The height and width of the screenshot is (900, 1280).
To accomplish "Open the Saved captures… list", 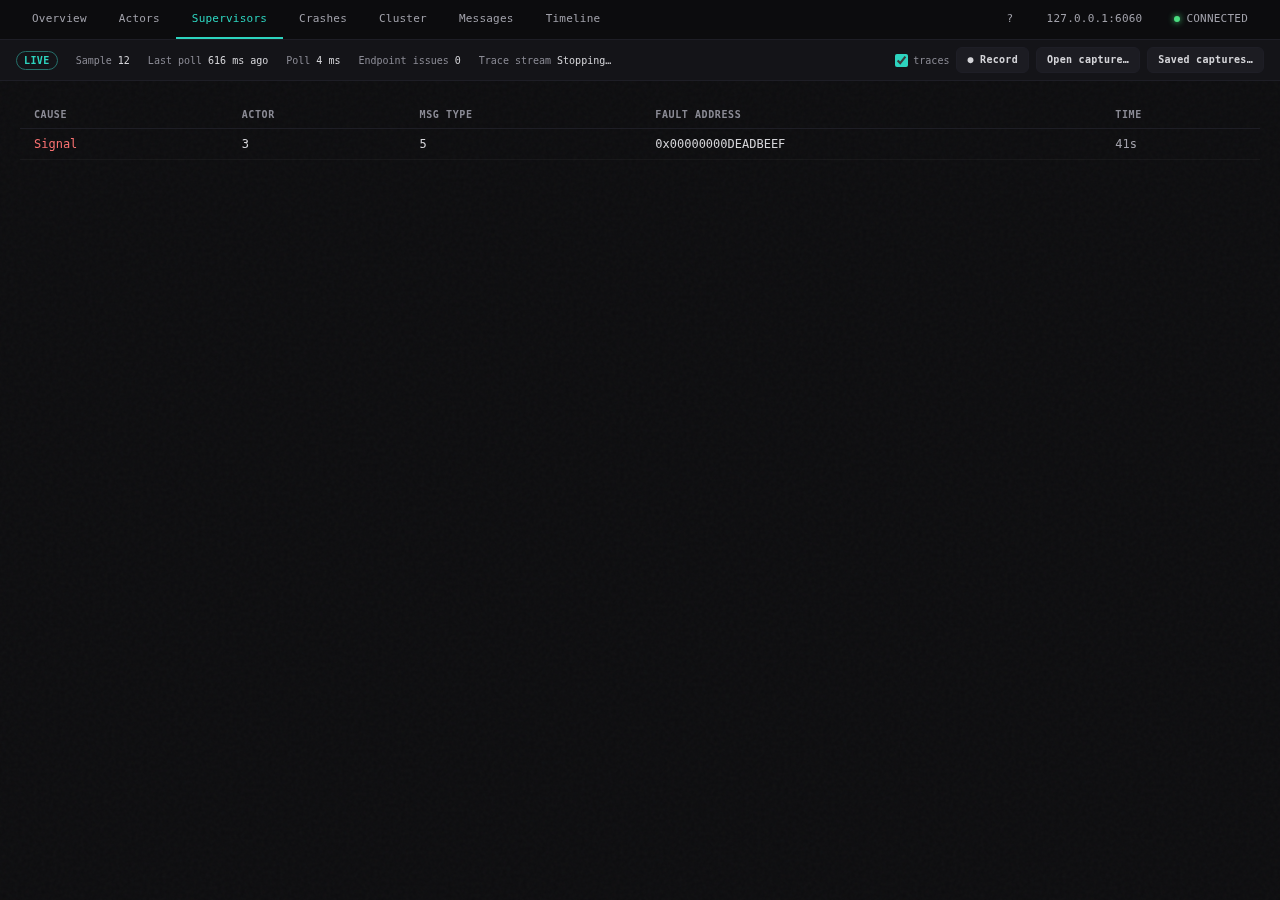I will pos(1205,60).
